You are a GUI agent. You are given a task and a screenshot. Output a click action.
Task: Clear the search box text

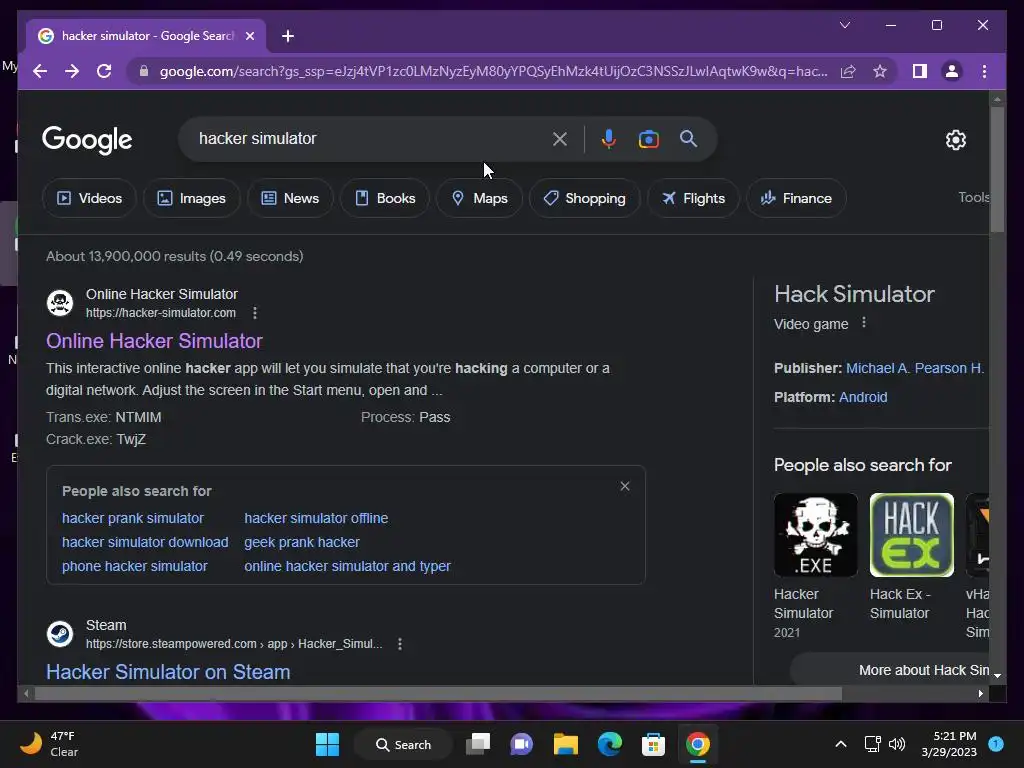coord(560,138)
